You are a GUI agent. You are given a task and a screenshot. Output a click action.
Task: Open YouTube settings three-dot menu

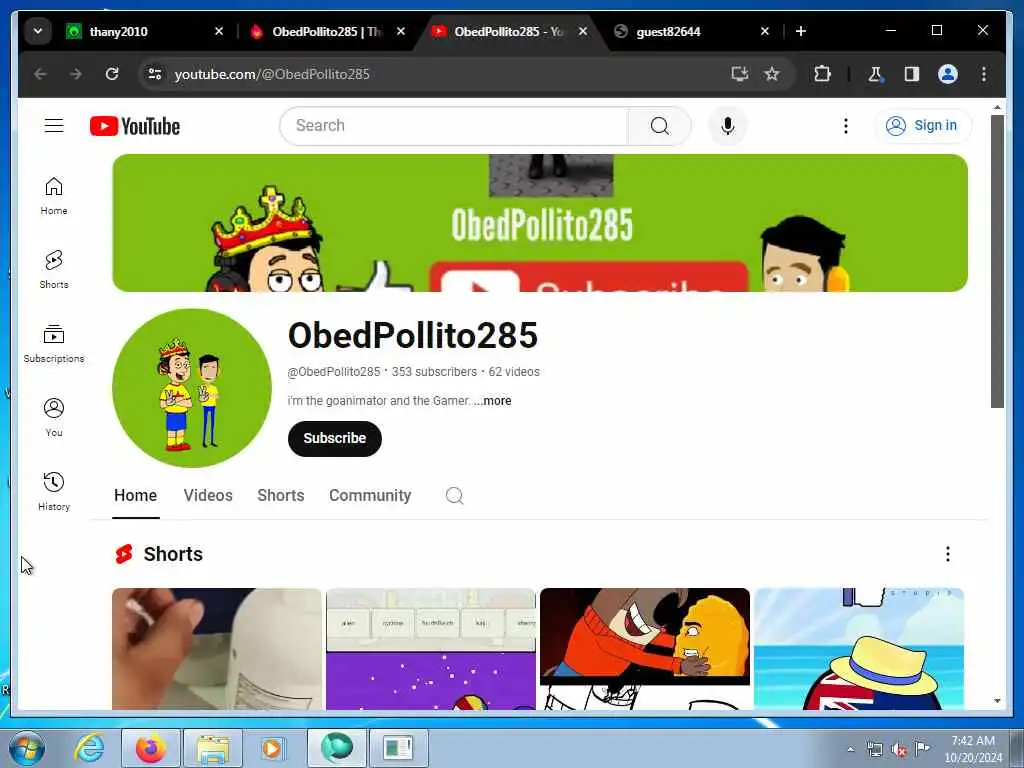[x=846, y=125]
